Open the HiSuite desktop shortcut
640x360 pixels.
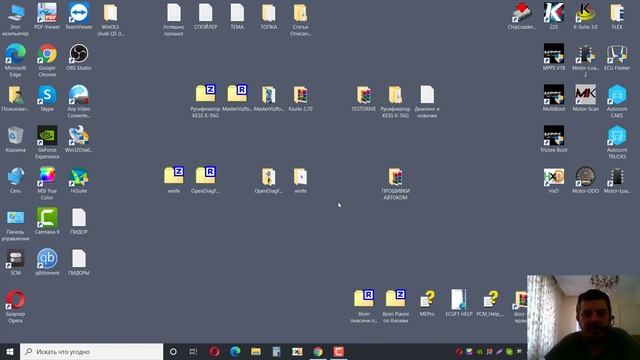point(79,177)
